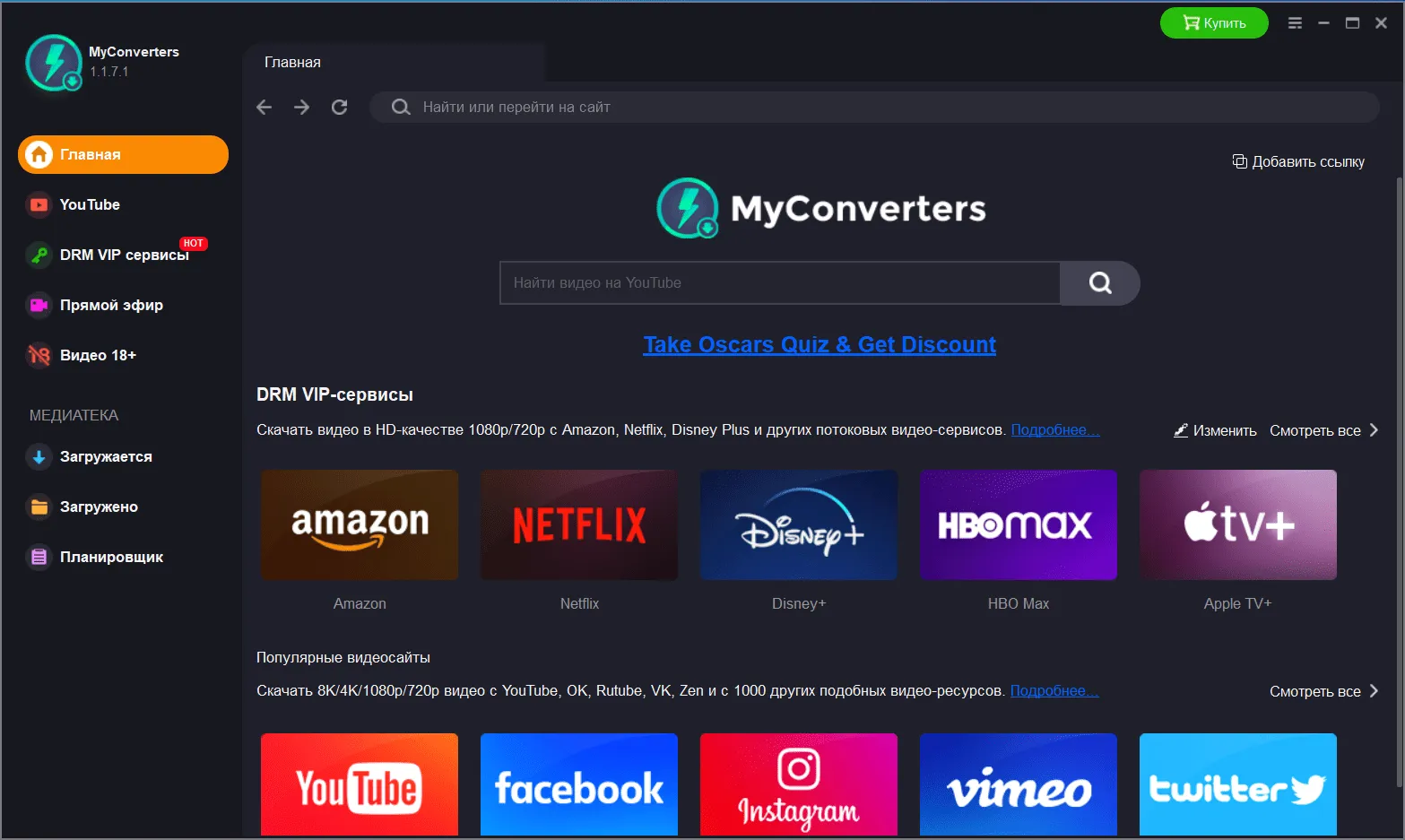Click the Apple TV+ caption under tile

tap(1238, 603)
